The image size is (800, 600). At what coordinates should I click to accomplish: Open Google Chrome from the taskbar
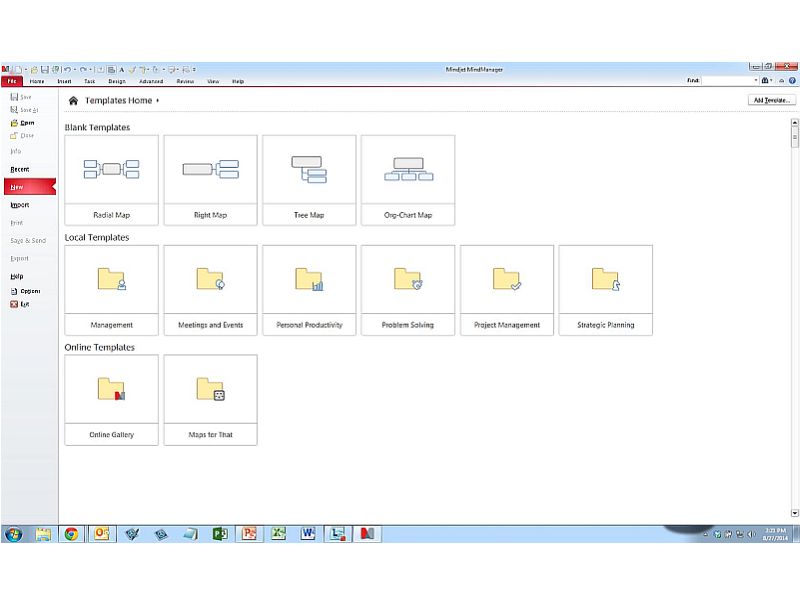tap(71, 534)
